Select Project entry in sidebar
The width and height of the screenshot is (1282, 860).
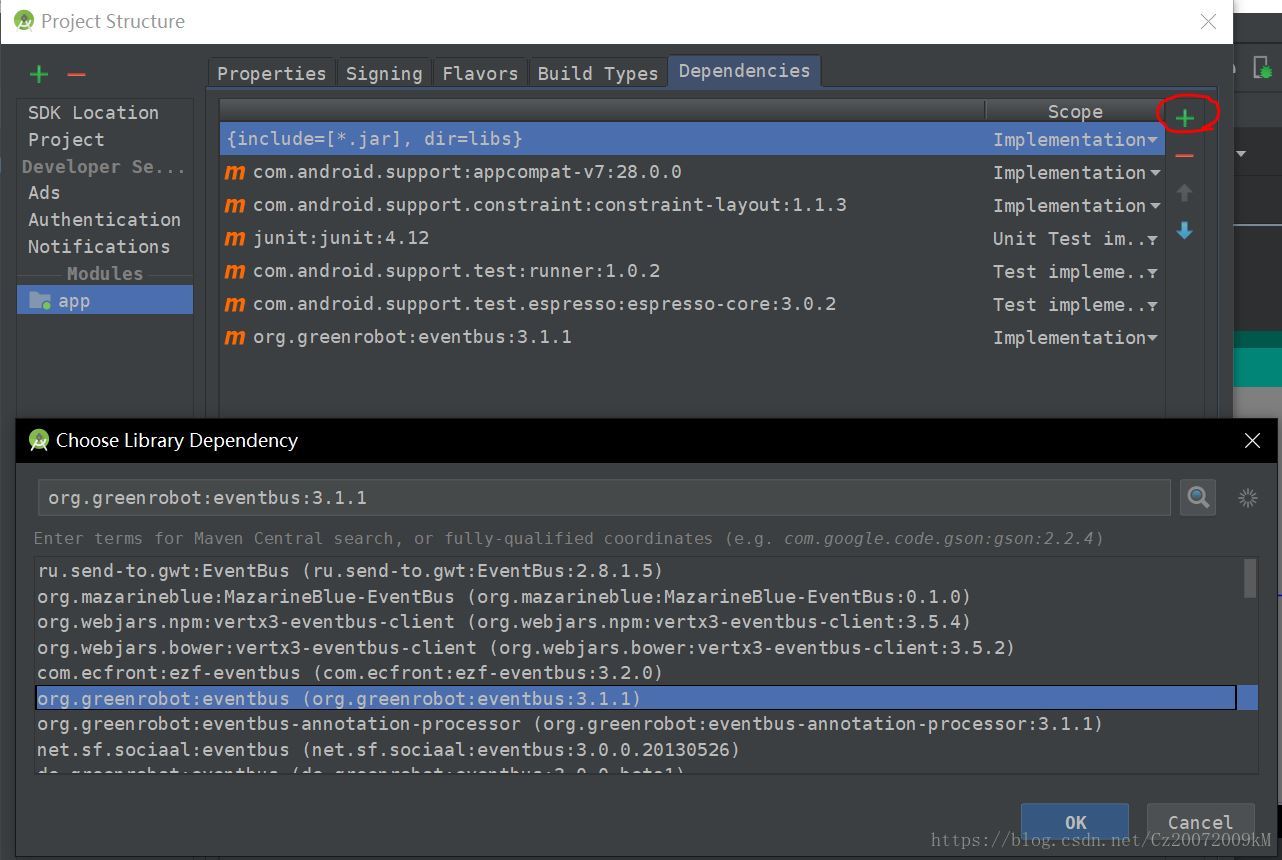(x=66, y=139)
